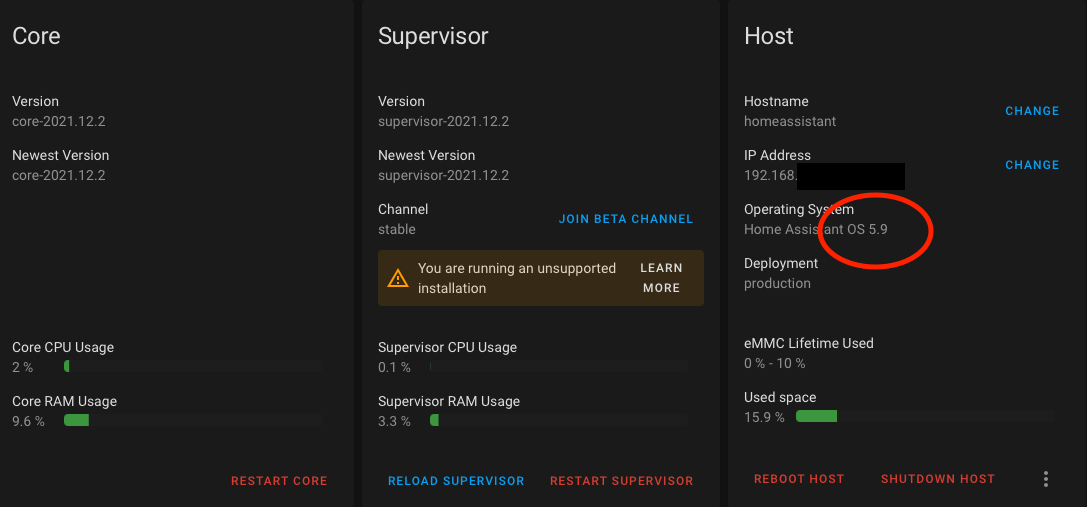The height and width of the screenshot is (507, 1087).
Task: Click the '0.1 %' Supervisor CPU value
Action: pyautogui.click(x=394, y=368)
